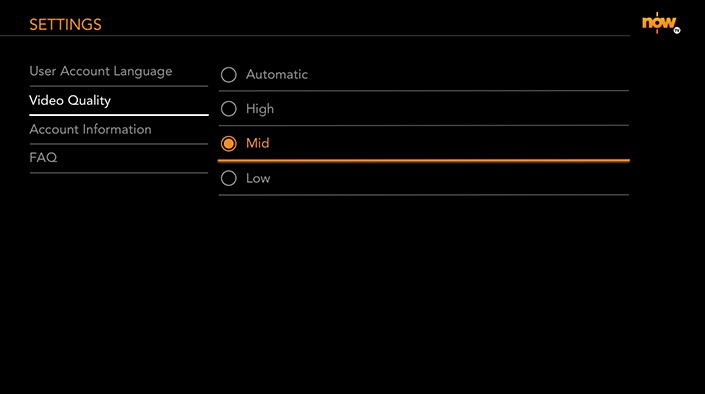This screenshot has height=394, width=705.
Task: Open User Account Language settings
Action: click(x=101, y=72)
